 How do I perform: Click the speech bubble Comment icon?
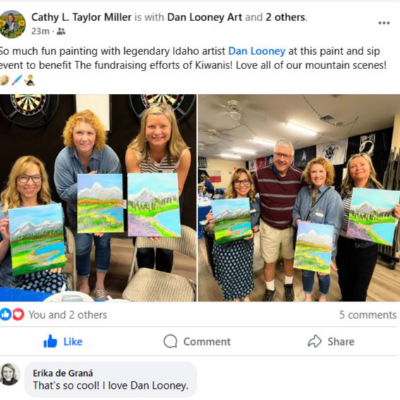click(x=170, y=341)
